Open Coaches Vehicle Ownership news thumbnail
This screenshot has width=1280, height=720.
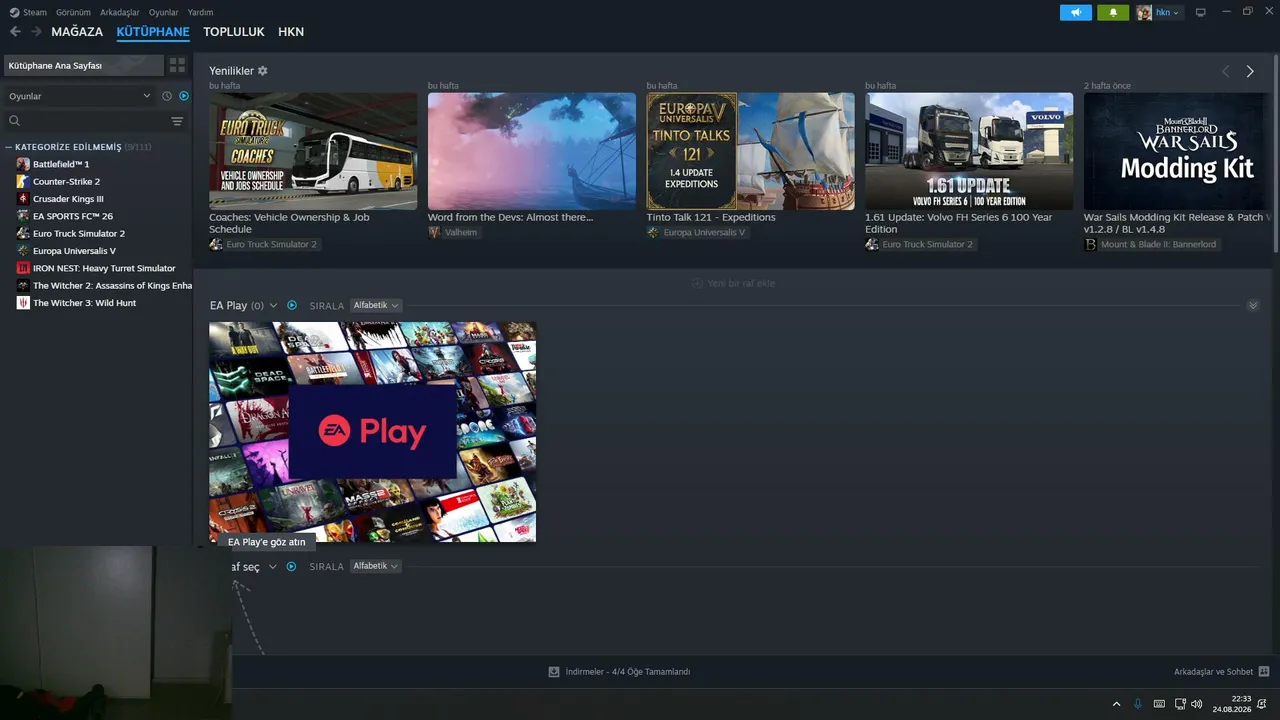(313, 151)
